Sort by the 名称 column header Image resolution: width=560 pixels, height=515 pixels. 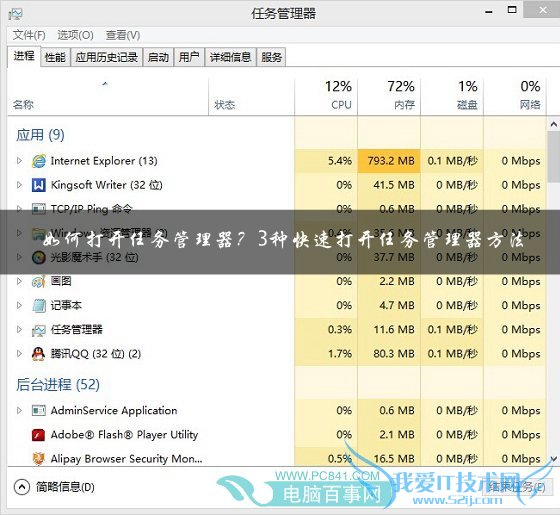[x=108, y=96]
